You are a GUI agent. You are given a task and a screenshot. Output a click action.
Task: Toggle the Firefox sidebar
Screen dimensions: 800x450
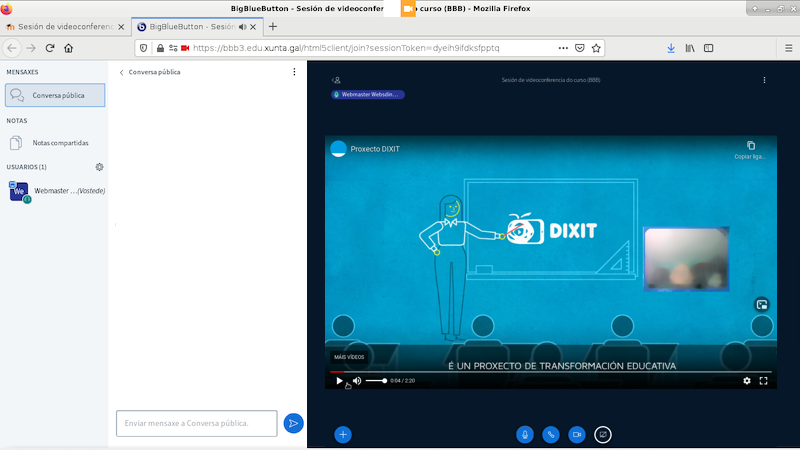[709, 48]
